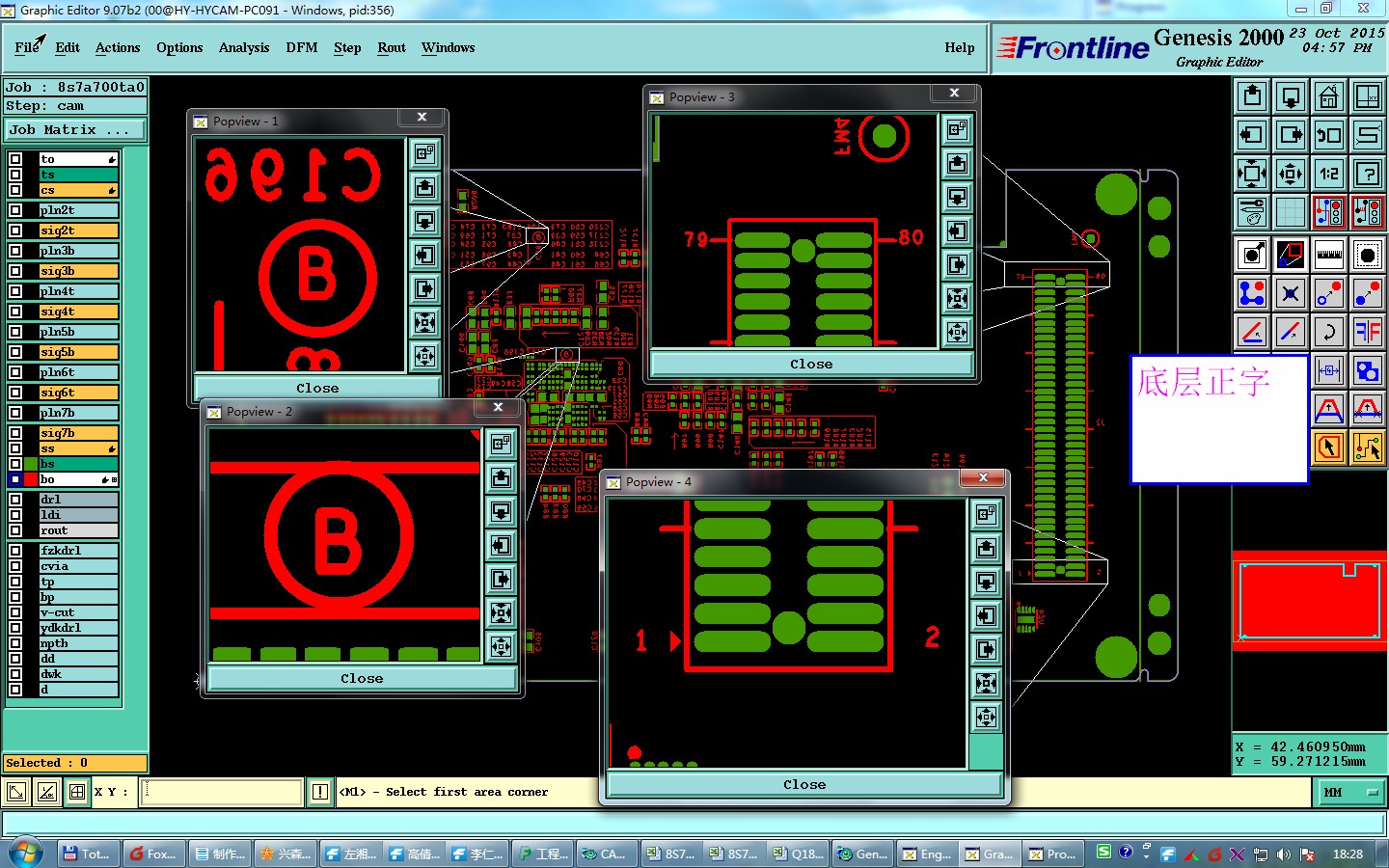Click the Pan Down arrow icon in right toolbar

pyautogui.click(x=1291, y=96)
